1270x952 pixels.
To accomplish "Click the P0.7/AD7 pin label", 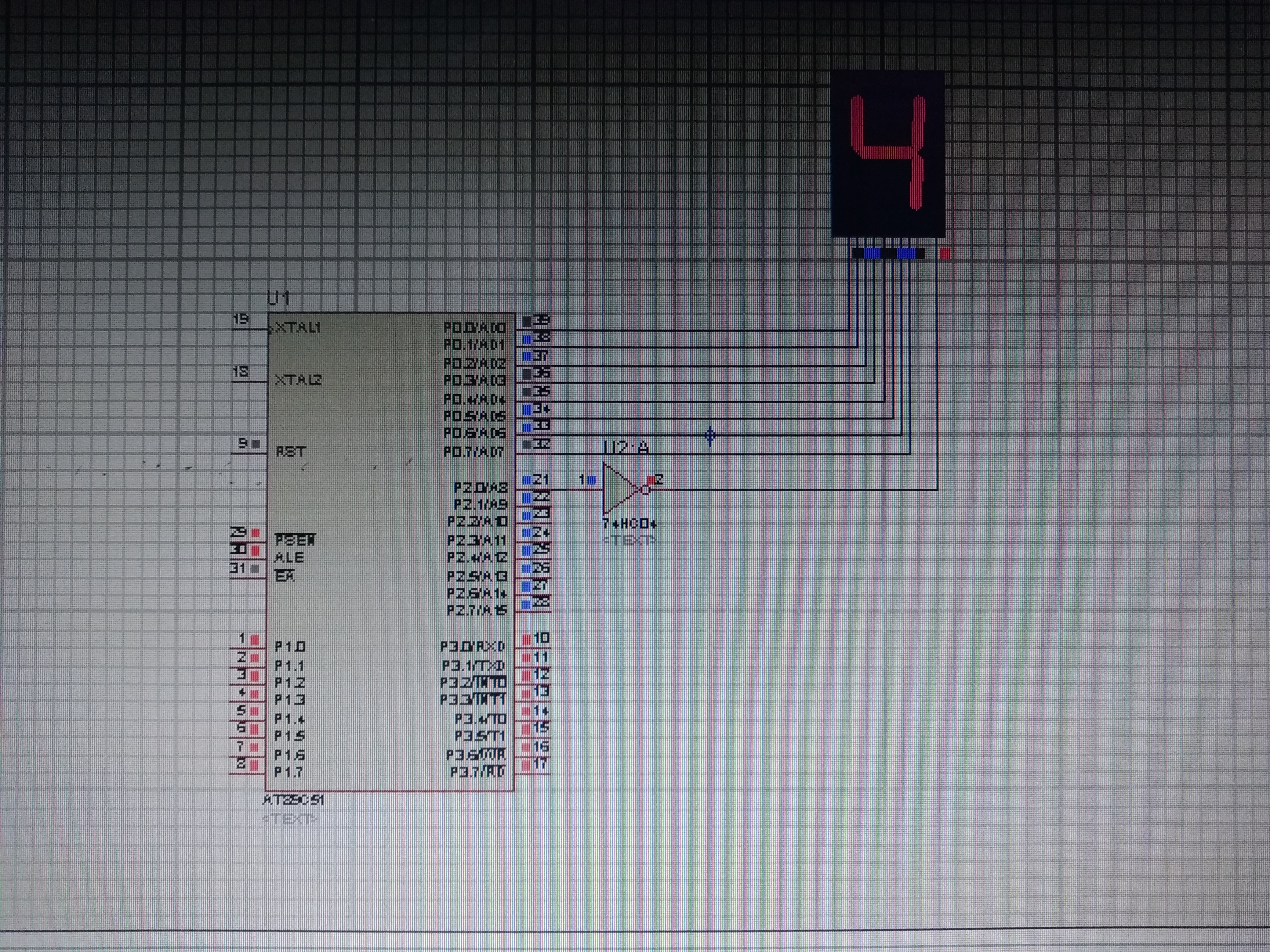I will tap(474, 452).
